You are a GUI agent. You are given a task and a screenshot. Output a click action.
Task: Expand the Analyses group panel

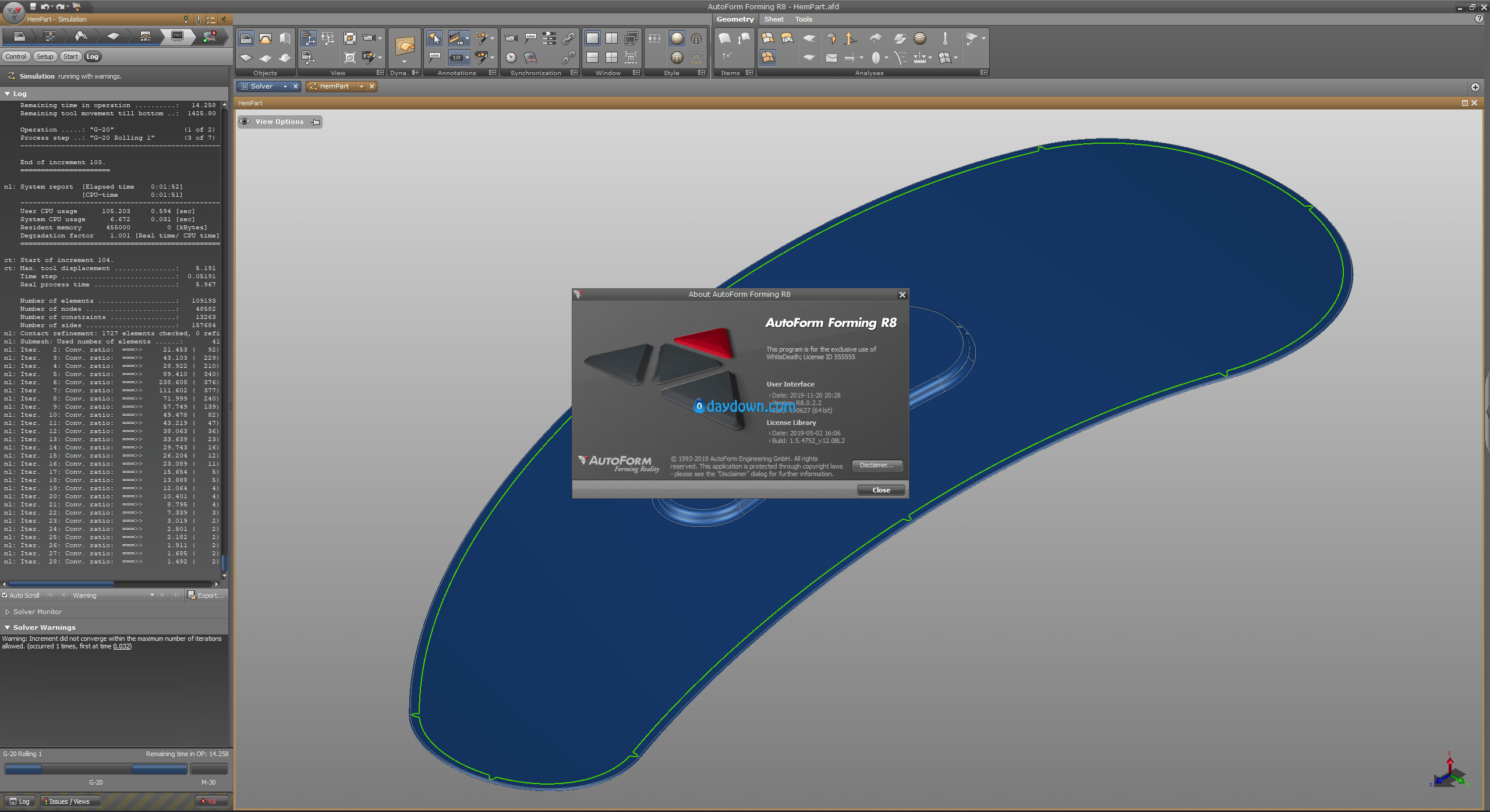(x=984, y=73)
